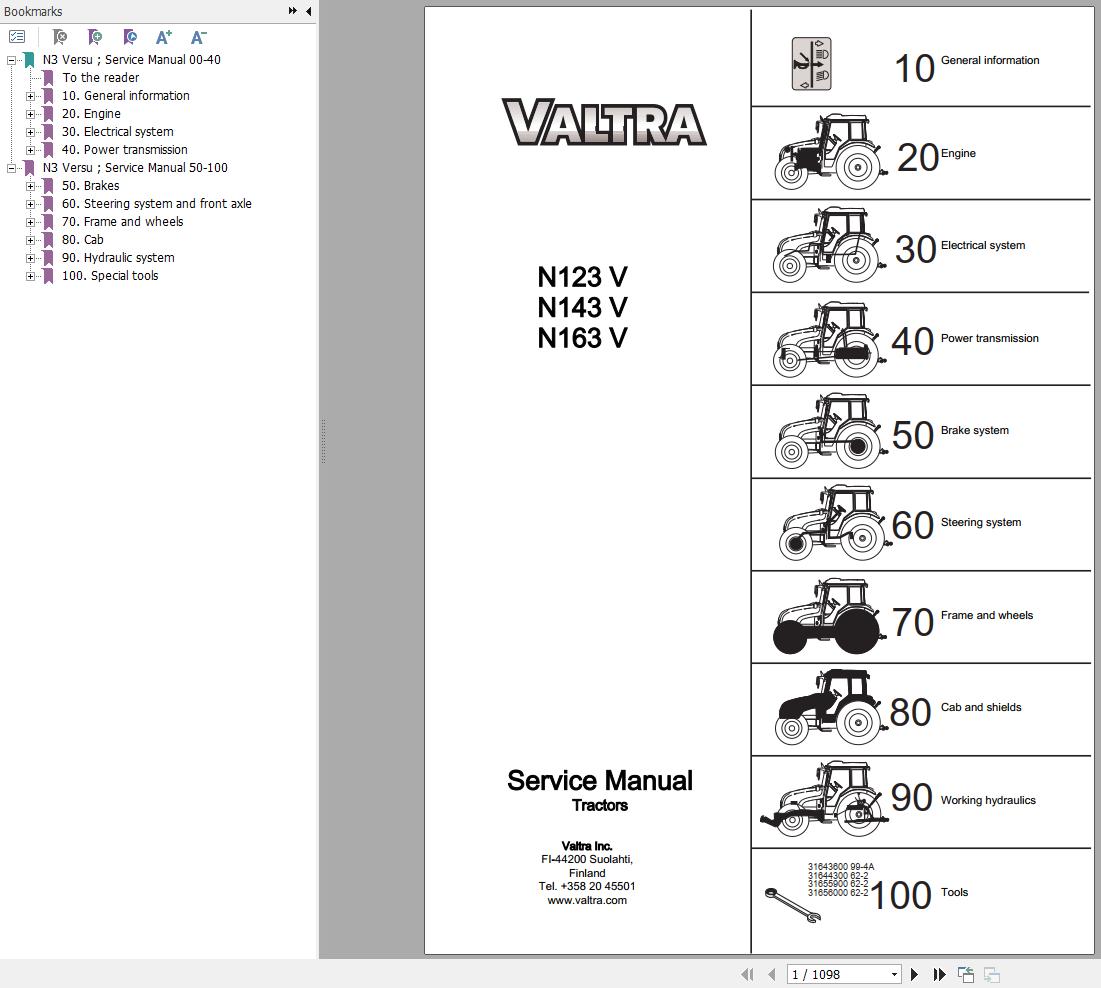This screenshot has height=988, width=1101.
Task: Delete the selected bookmark
Action: pyautogui.click(x=60, y=37)
